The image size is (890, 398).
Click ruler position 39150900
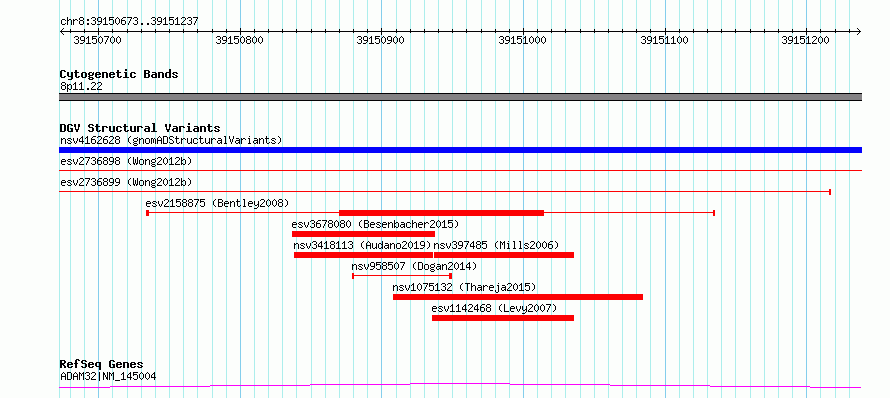tap(381, 40)
